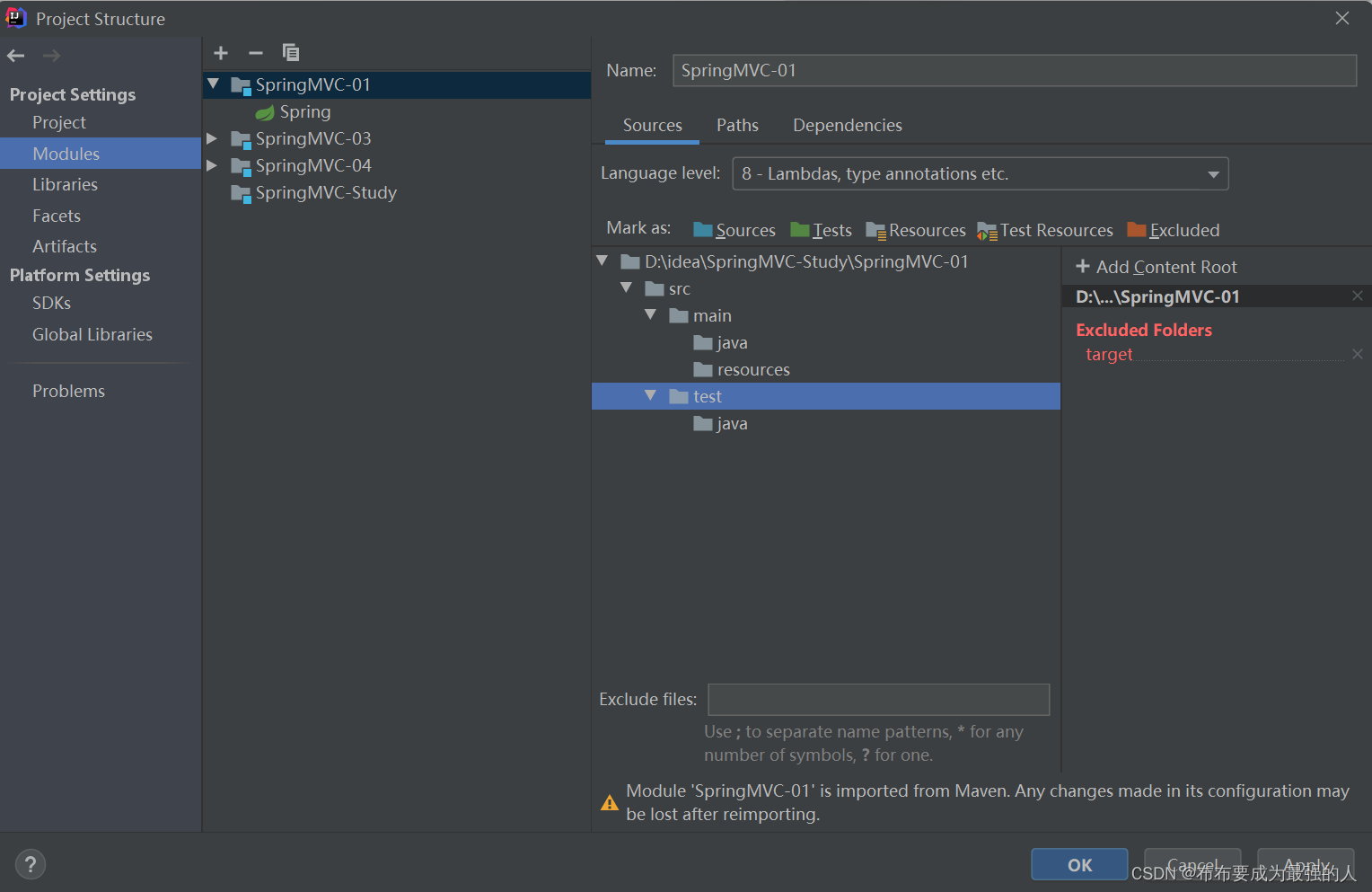1372x892 pixels.
Task: Click the Cancel button
Action: click(x=1192, y=864)
